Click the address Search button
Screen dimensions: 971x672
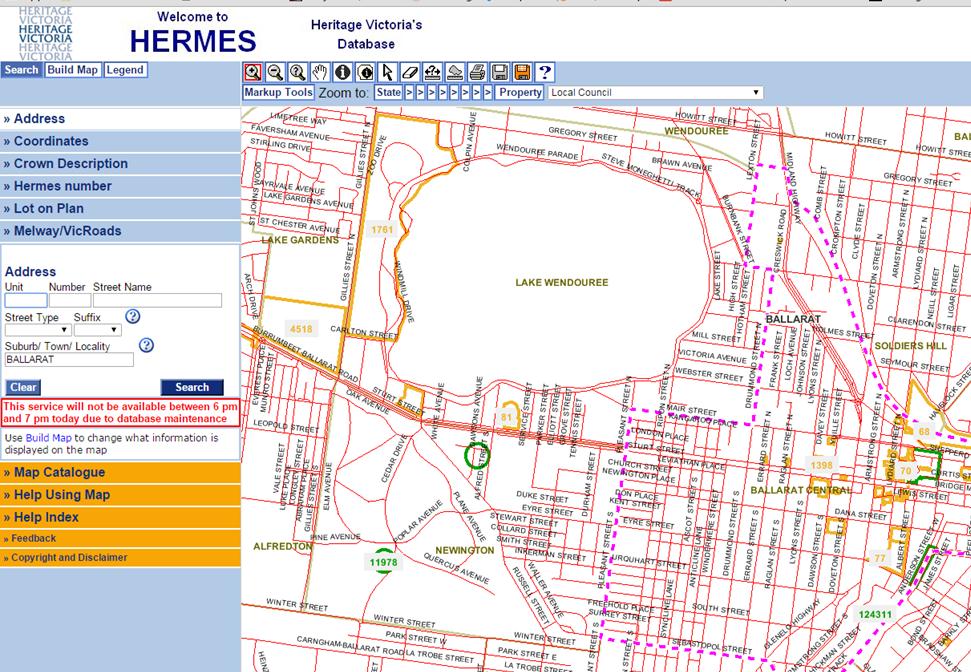pyautogui.click(x=192, y=387)
